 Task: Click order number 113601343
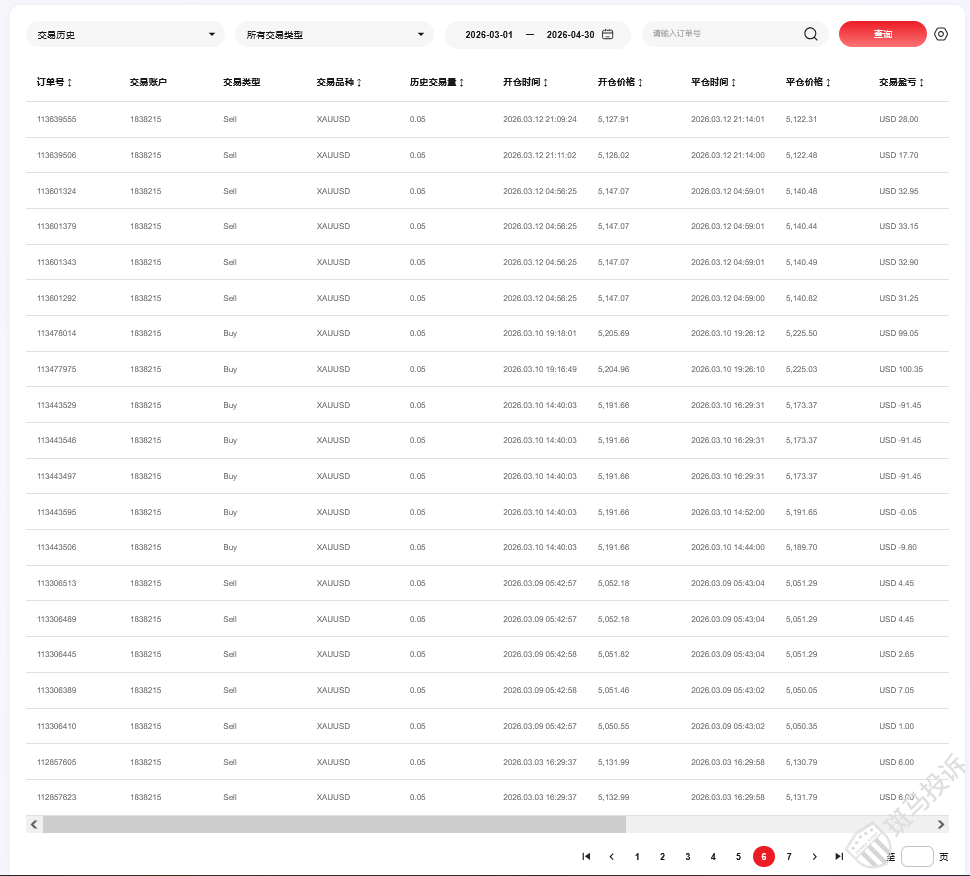[56, 262]
